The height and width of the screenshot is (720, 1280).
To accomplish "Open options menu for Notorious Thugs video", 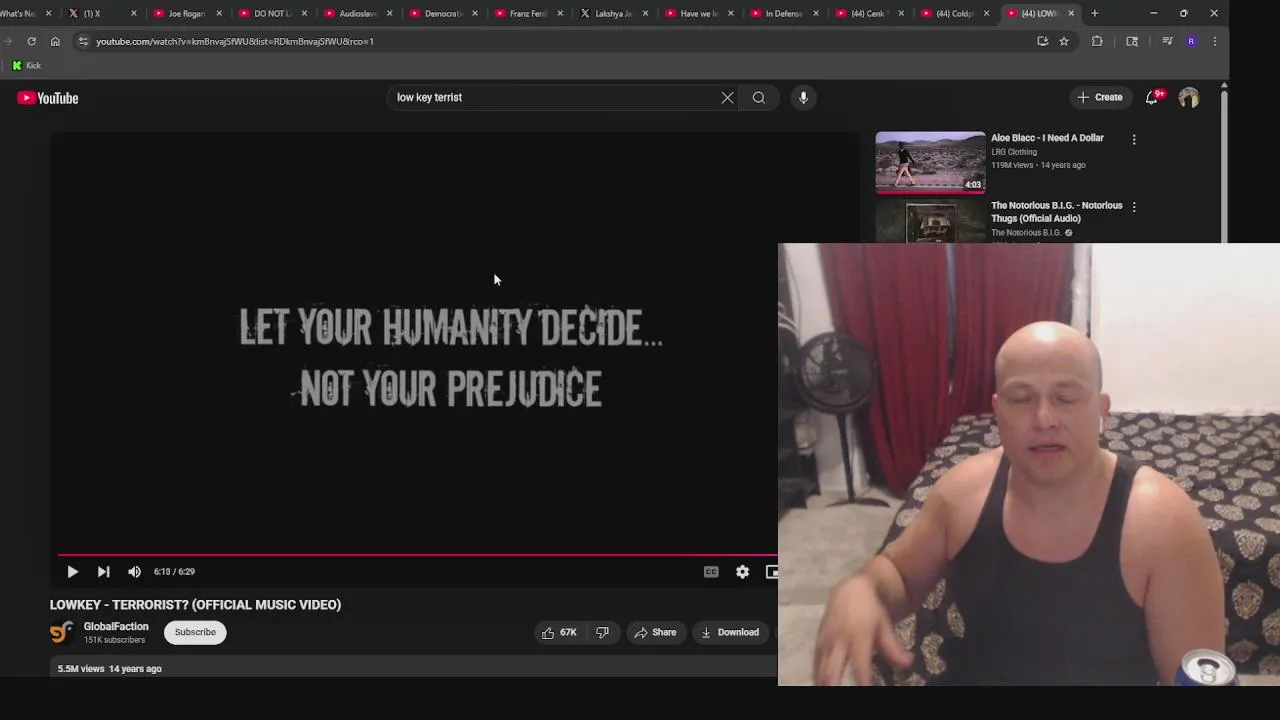I will click(x=1134, y=206).
